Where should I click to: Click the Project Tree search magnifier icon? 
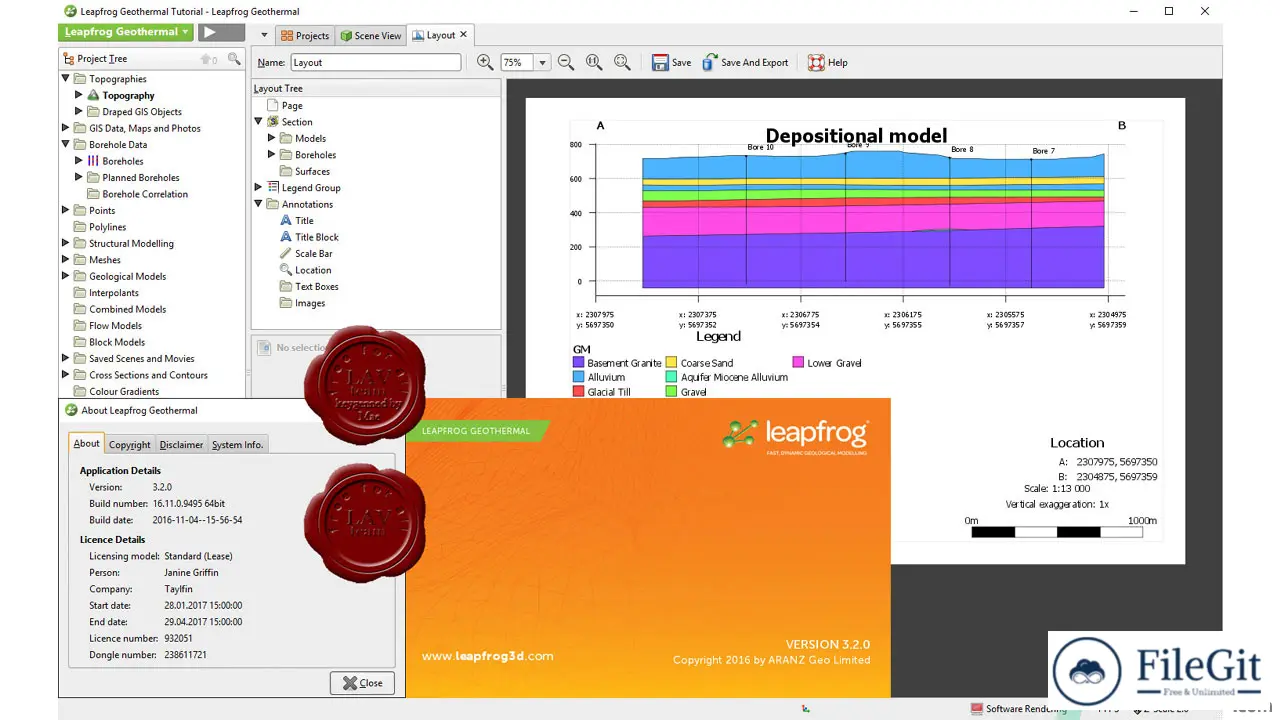point(234,59)
